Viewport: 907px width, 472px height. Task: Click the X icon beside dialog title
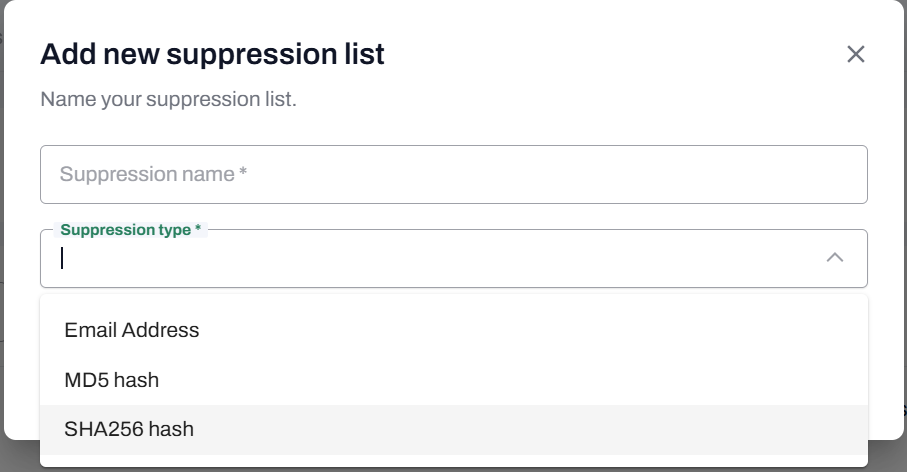click(855, 54)
